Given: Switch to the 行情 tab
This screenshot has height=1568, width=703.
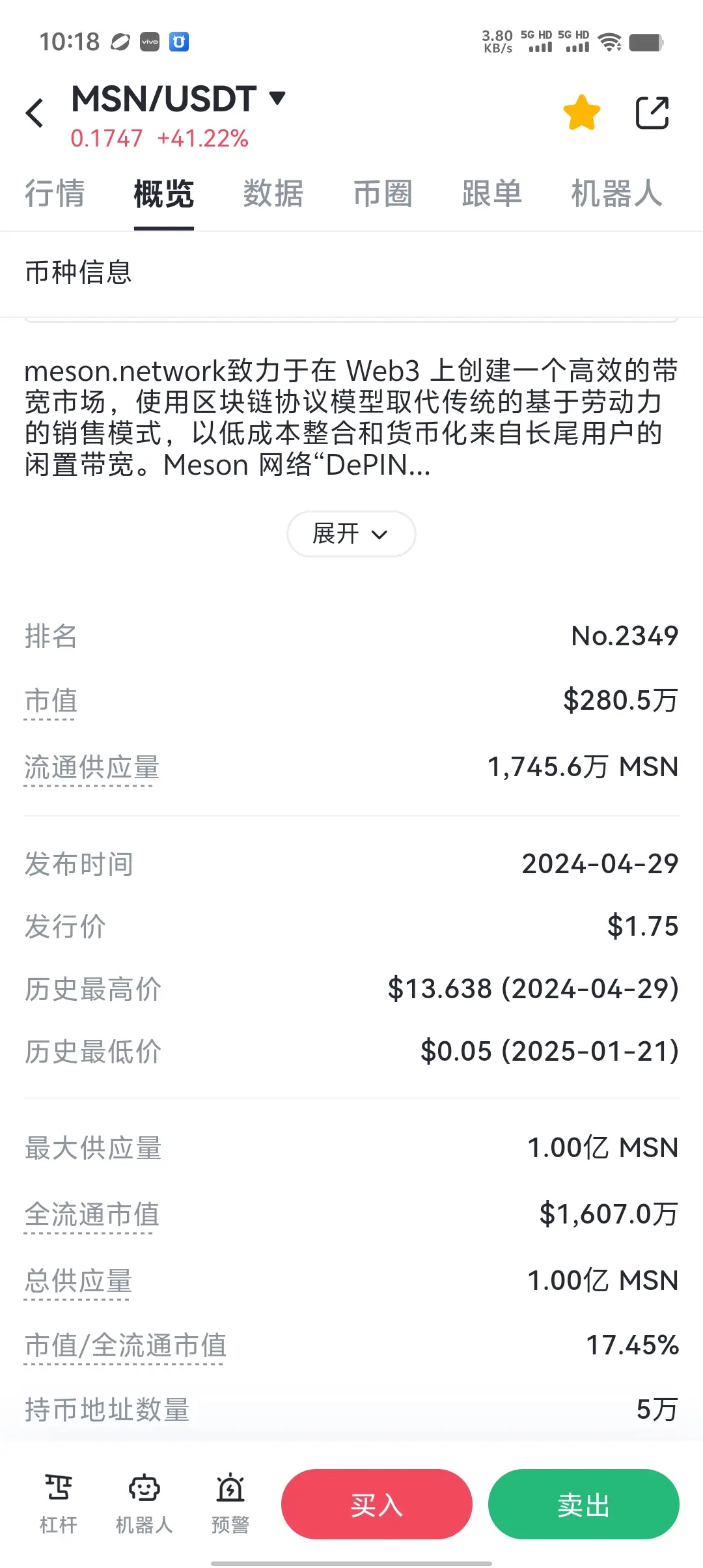Looking at the screenshot, I should tap(55, 193).
